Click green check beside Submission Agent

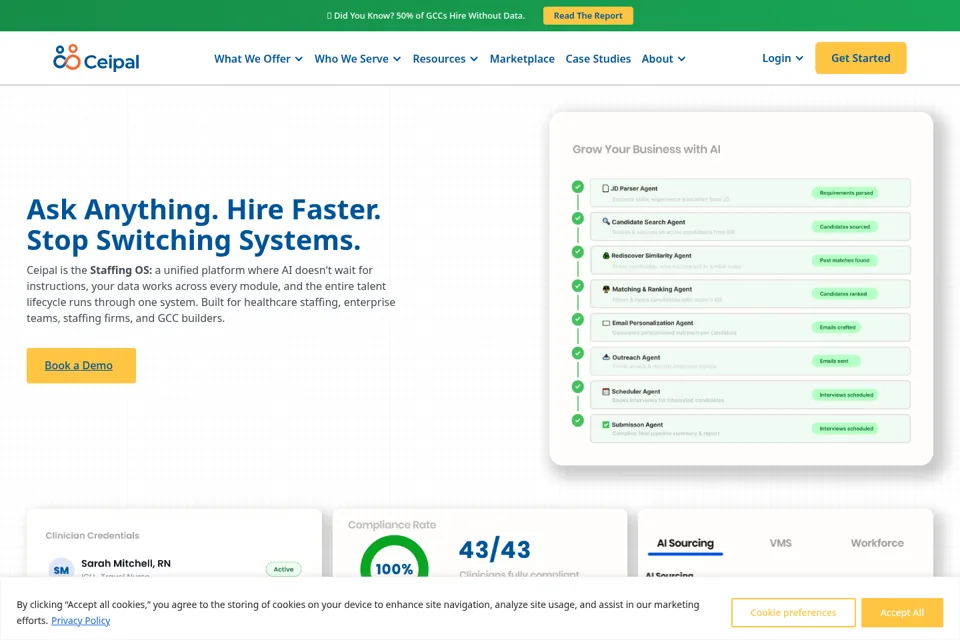click(x=577, y=420)
